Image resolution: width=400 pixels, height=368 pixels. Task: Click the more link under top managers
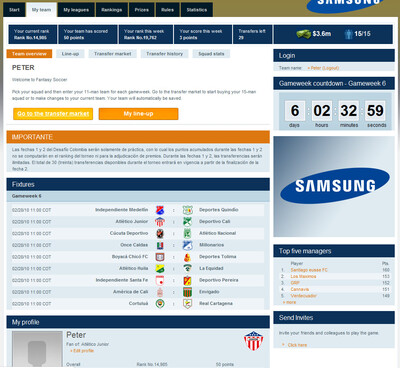pos(289,302)
